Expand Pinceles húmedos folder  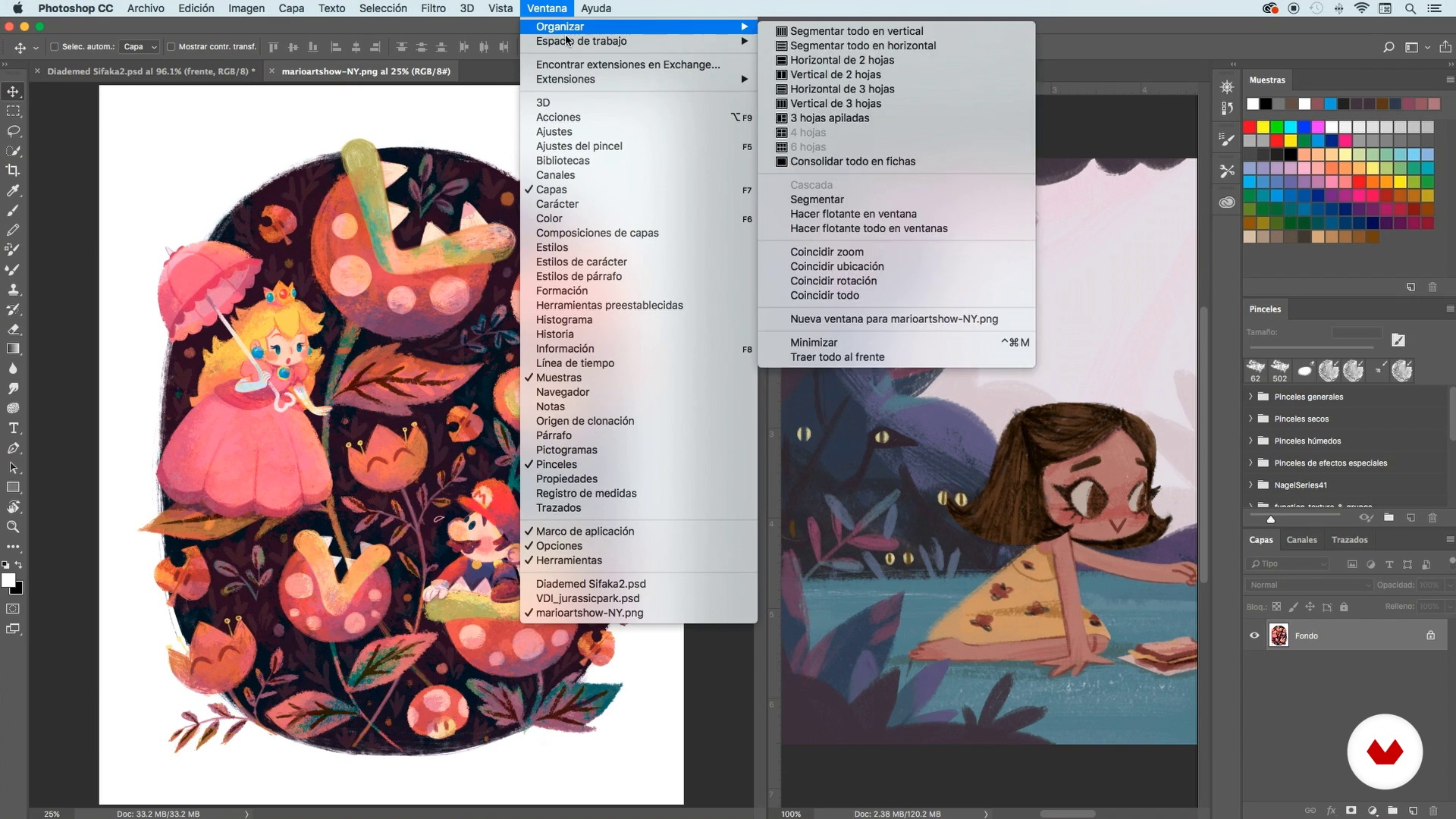point(1250,441)
